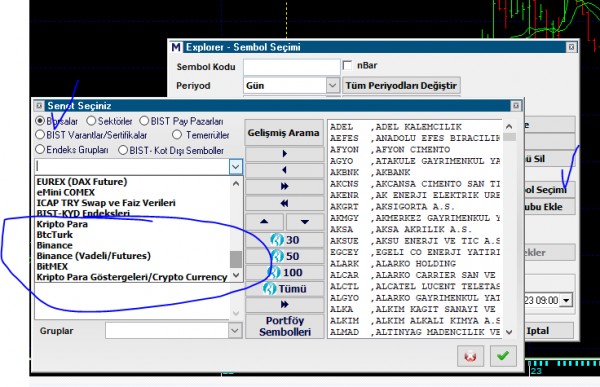Move selection down with the down triangle button
600x387 pixels.
pos(305,222)
